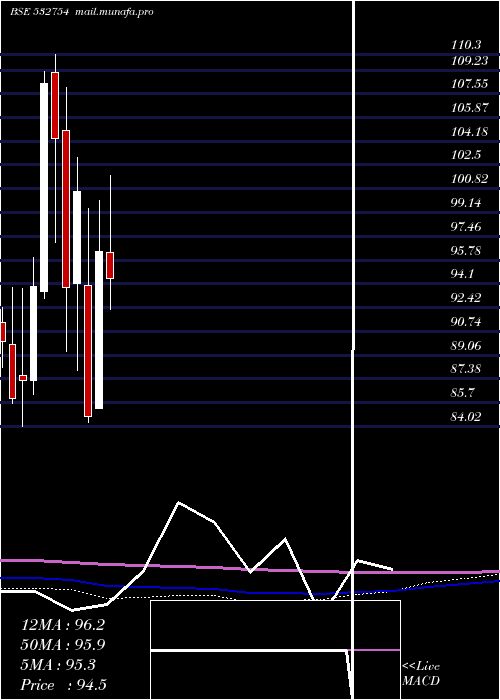Click the 102.5 price level label

(x=466, y=155)
